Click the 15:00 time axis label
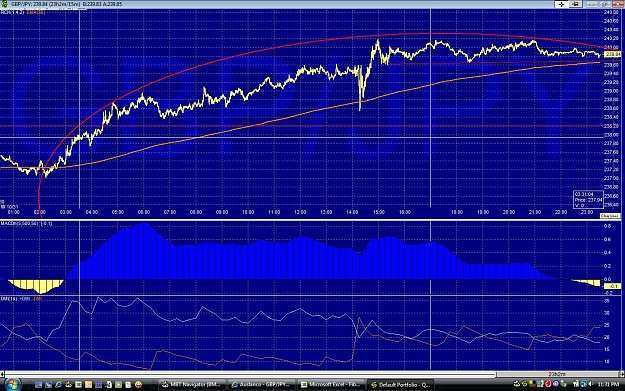This screenshot has height=391, width=625. coord(378,212)
